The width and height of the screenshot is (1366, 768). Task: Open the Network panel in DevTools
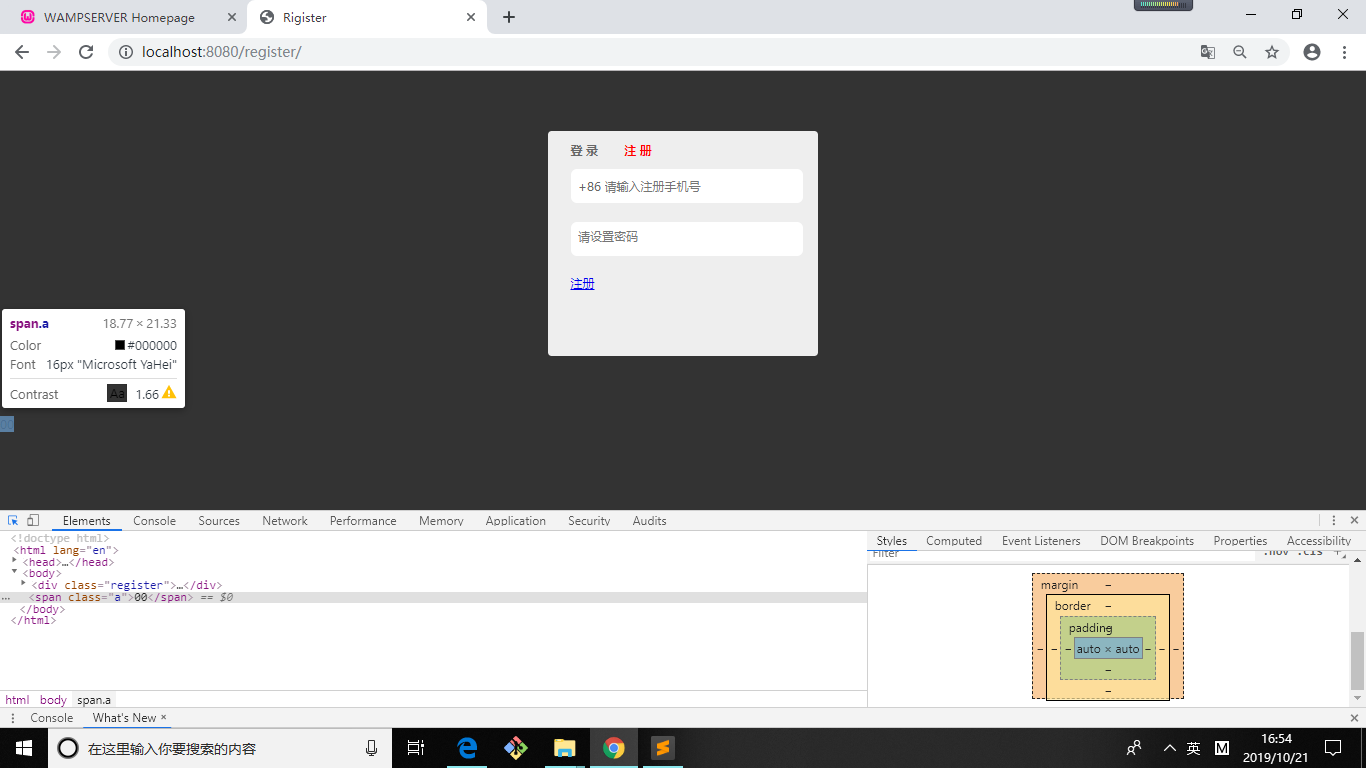click(x=285, y=521)
